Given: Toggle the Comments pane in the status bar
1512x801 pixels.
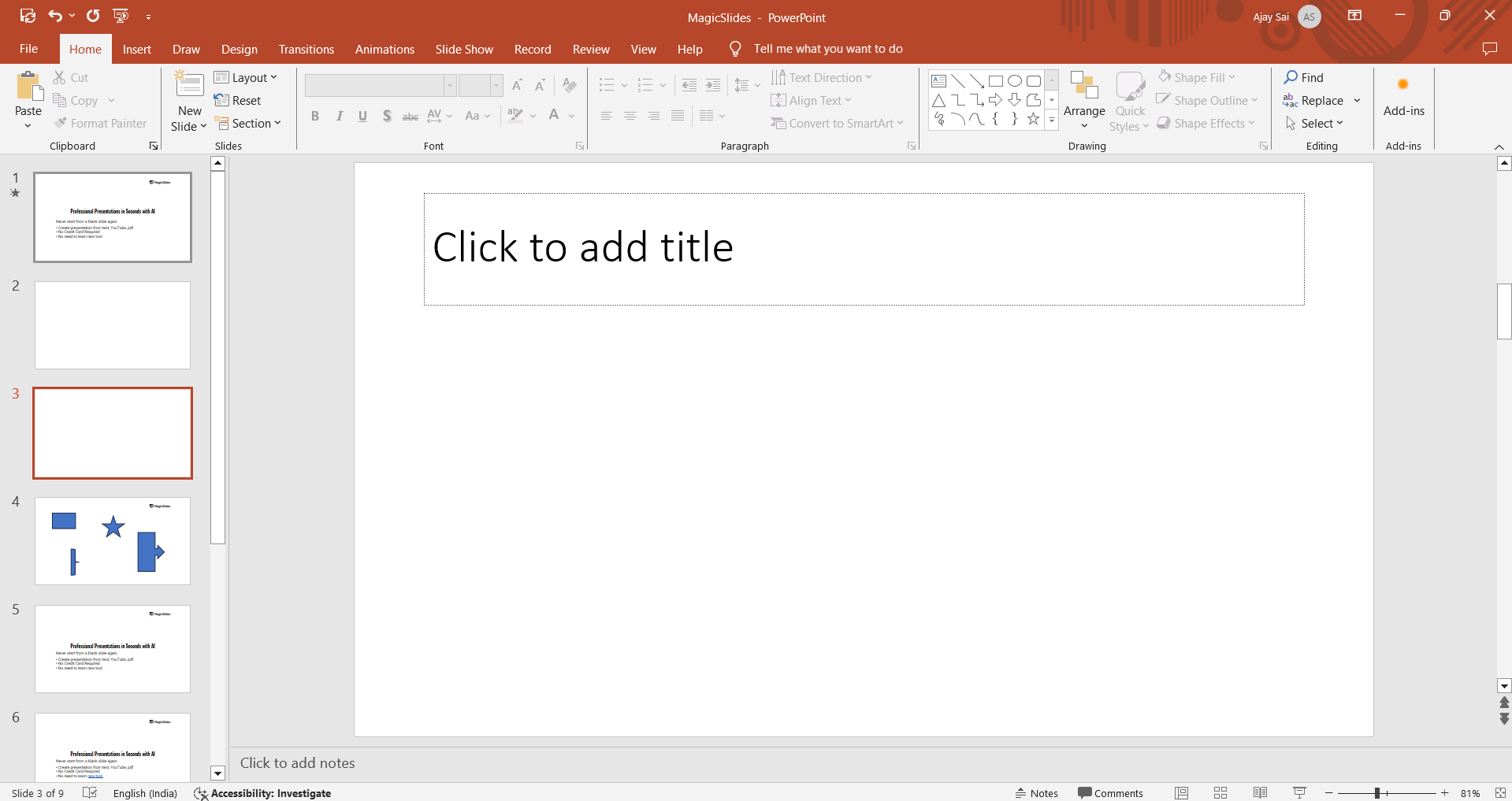Looking at the screenshot, I should coord(1110,793).
